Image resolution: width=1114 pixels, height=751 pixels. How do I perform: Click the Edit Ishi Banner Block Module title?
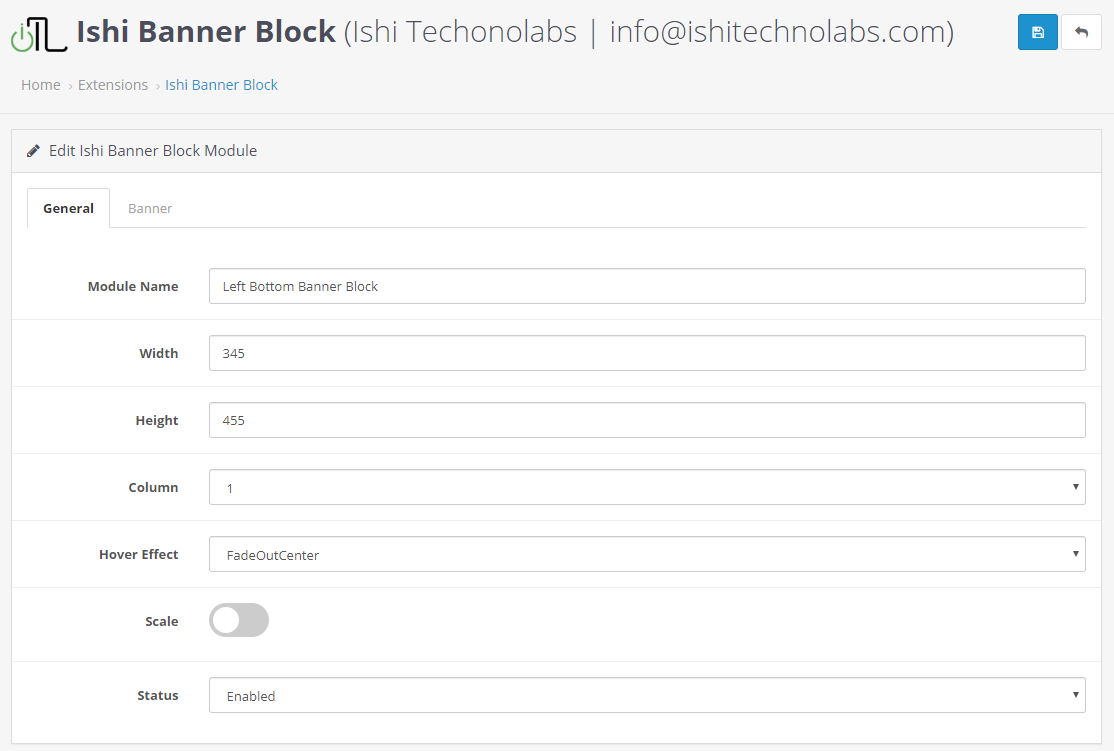[153, 151]
